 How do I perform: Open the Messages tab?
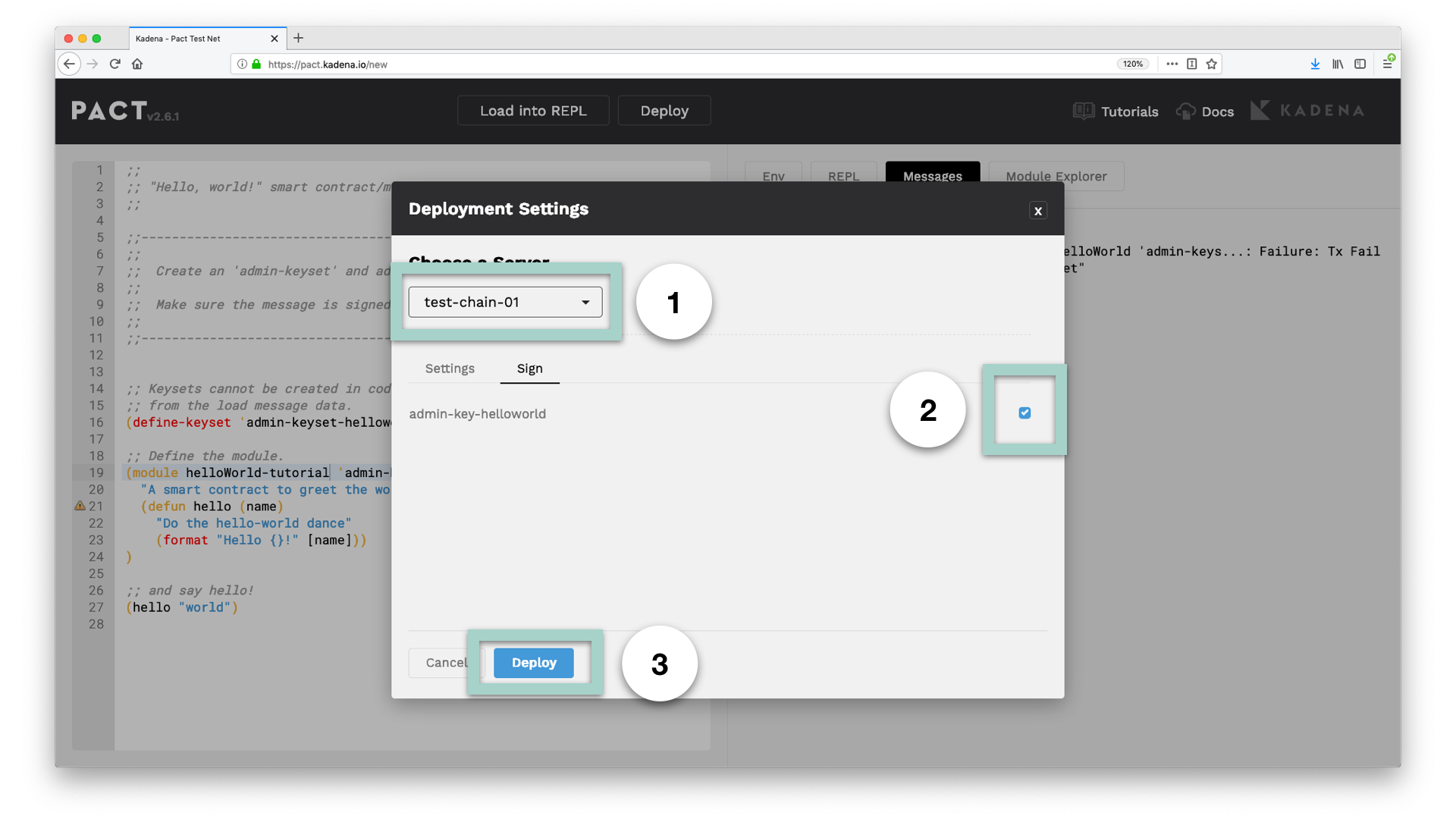coord(932,176)
